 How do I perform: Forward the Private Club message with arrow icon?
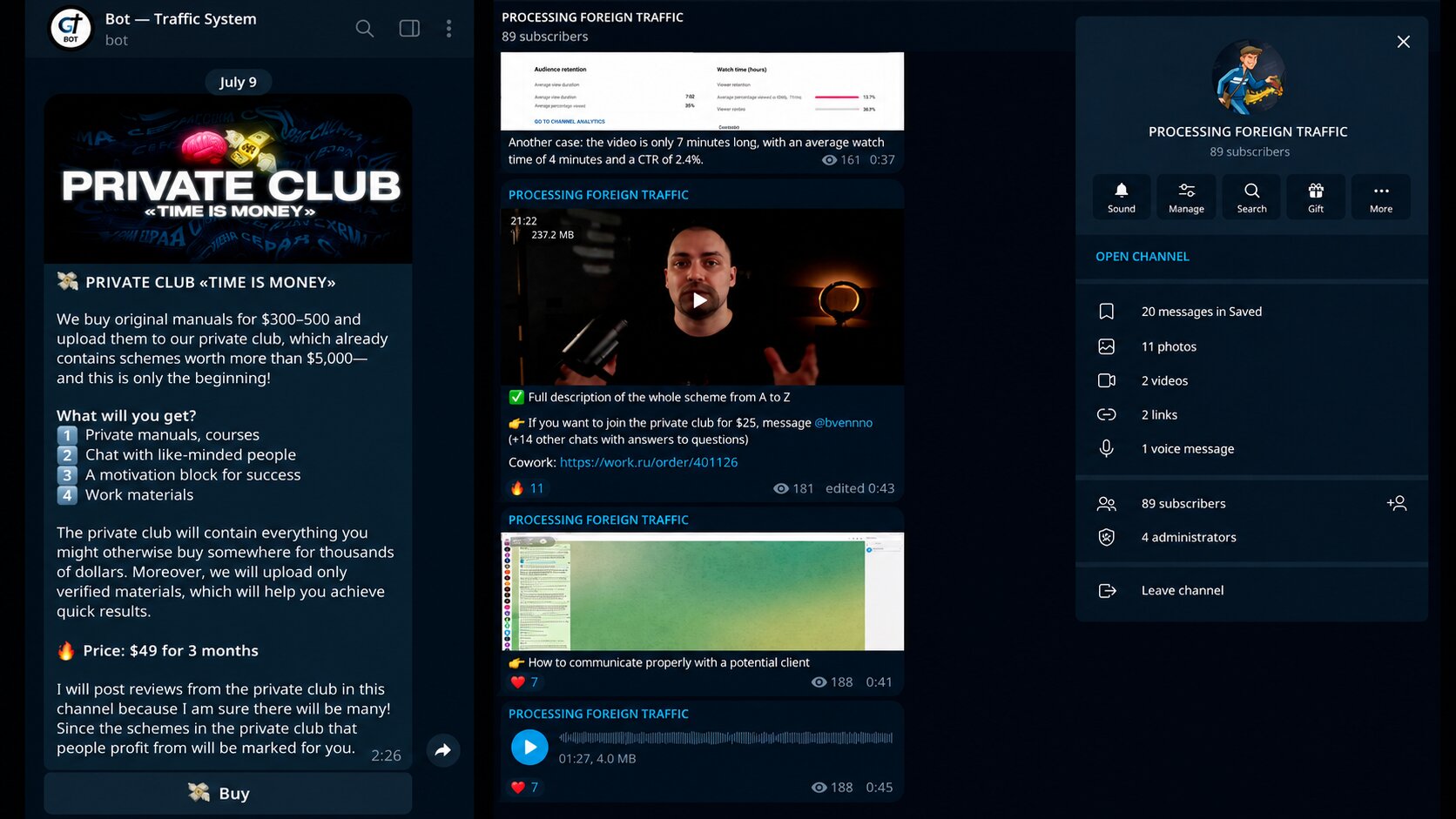[443, 750]
